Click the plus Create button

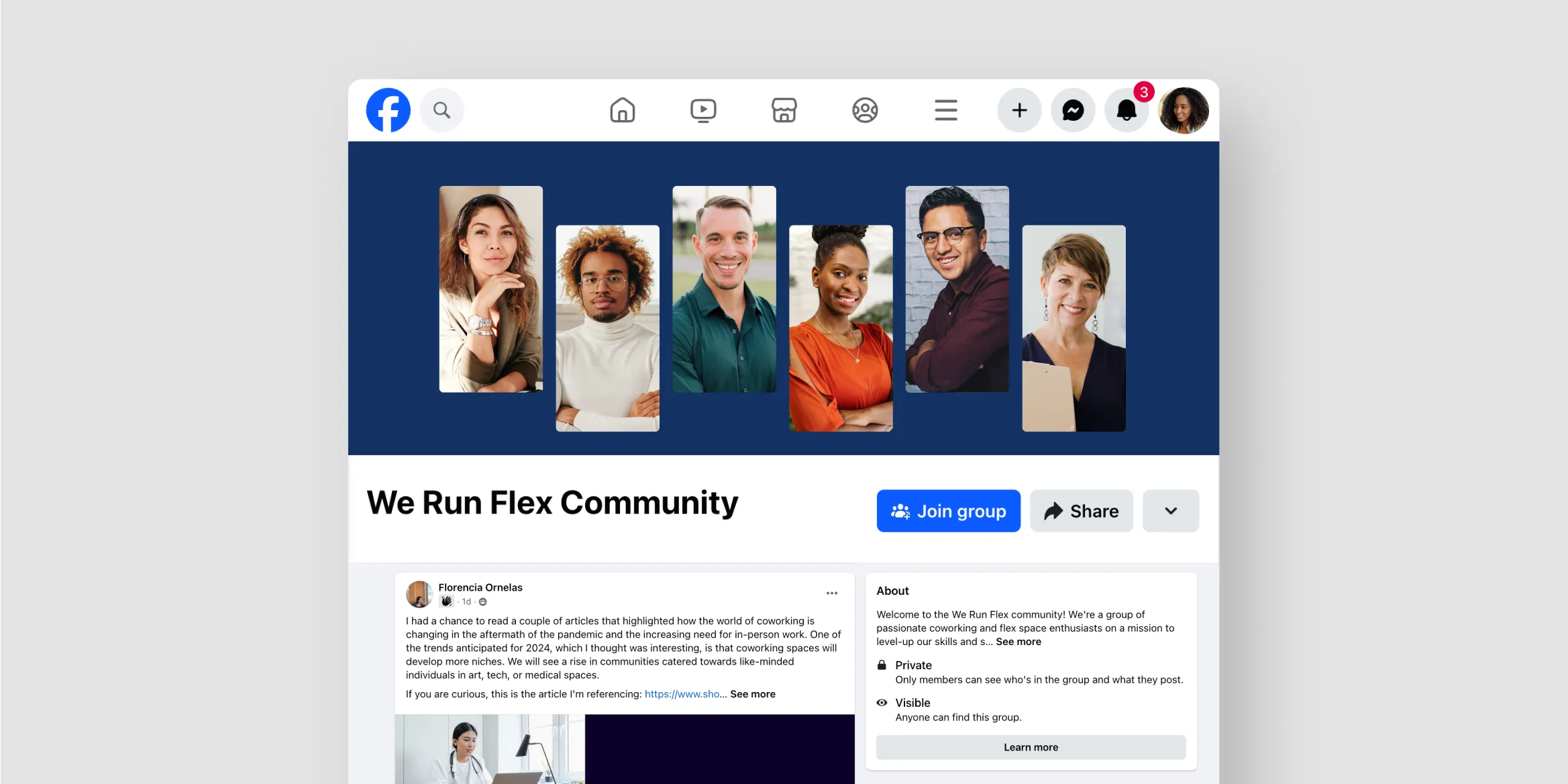[x=1019, y=110]
